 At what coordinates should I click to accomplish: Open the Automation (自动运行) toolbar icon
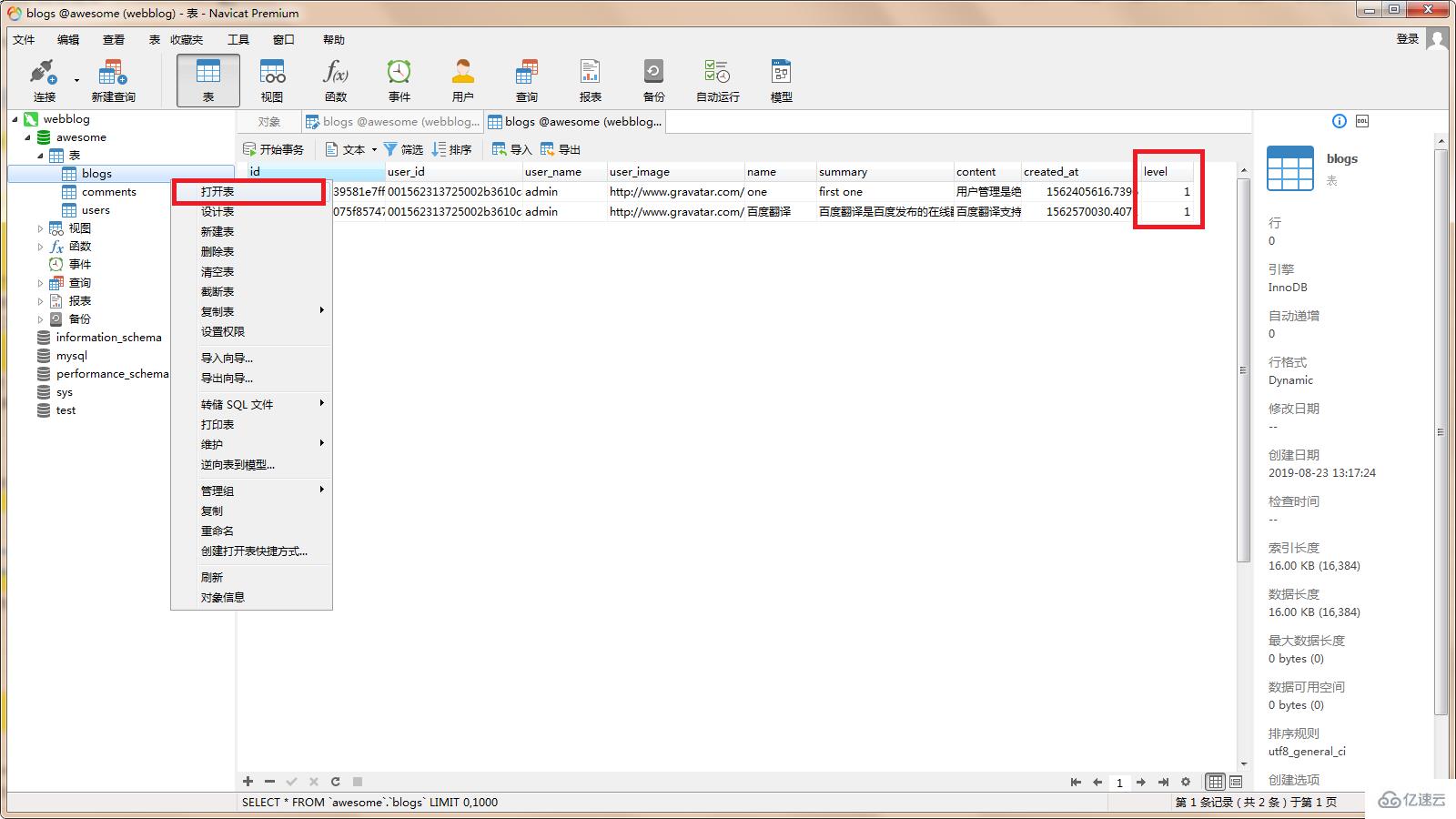717,80
